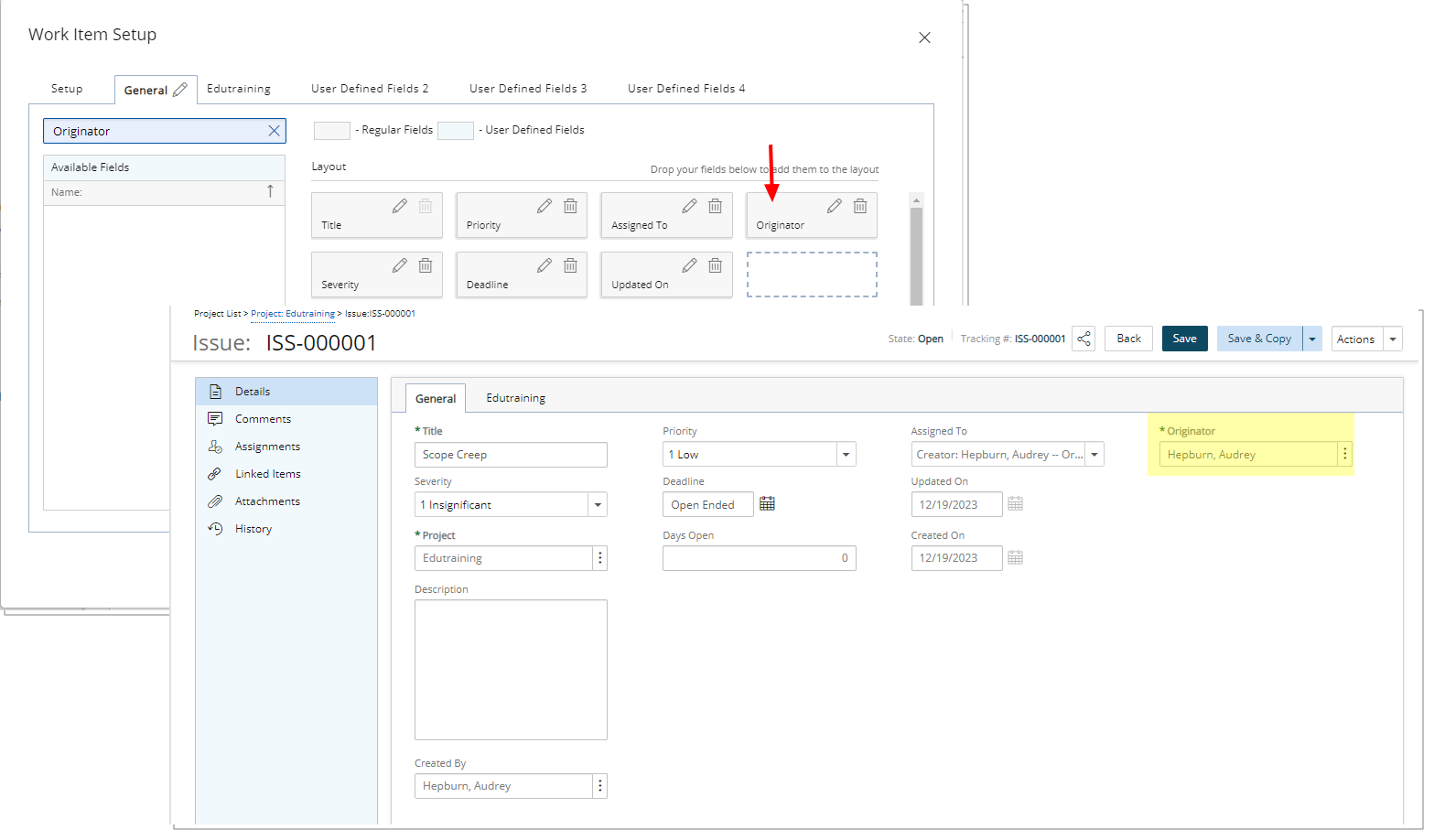Open the Edutraining tab in issue form
The width and height of the screenshot is (1434, 840).
515,398
